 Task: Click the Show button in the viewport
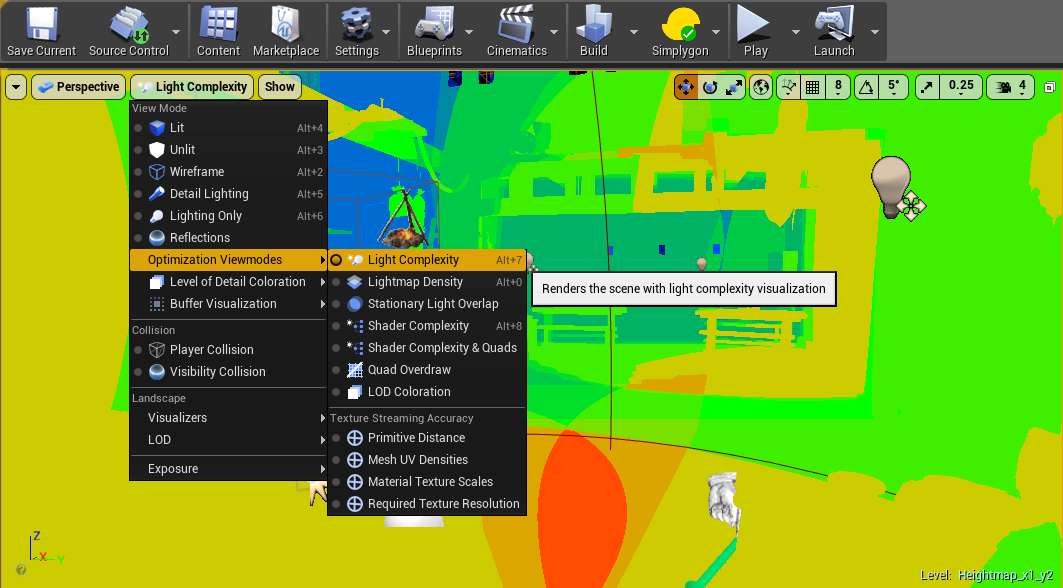pyautogui.click(x=280, y=87)
